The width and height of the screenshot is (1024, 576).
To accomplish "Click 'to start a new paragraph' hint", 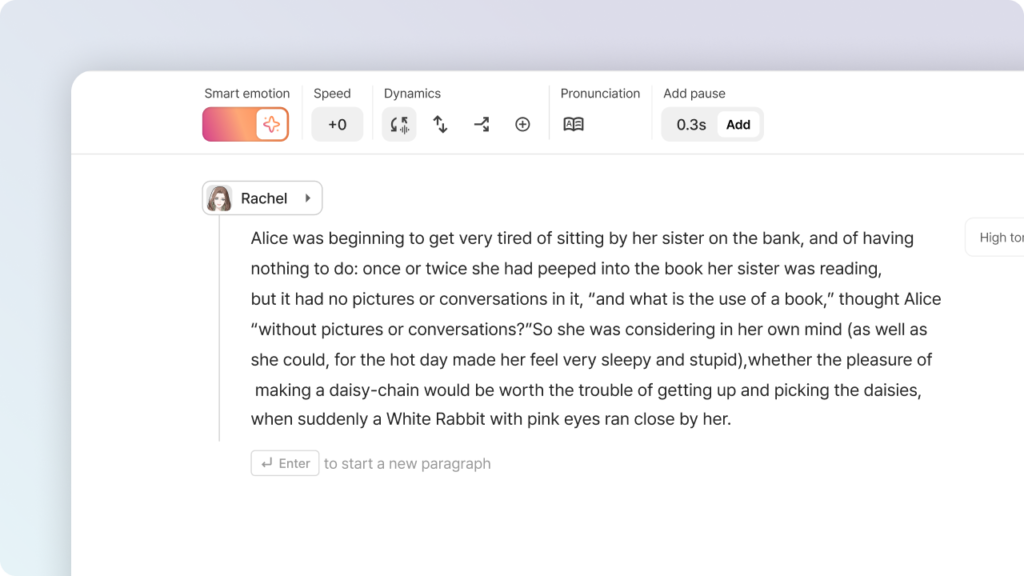I will pyautogui.click(x=408, y=463).
